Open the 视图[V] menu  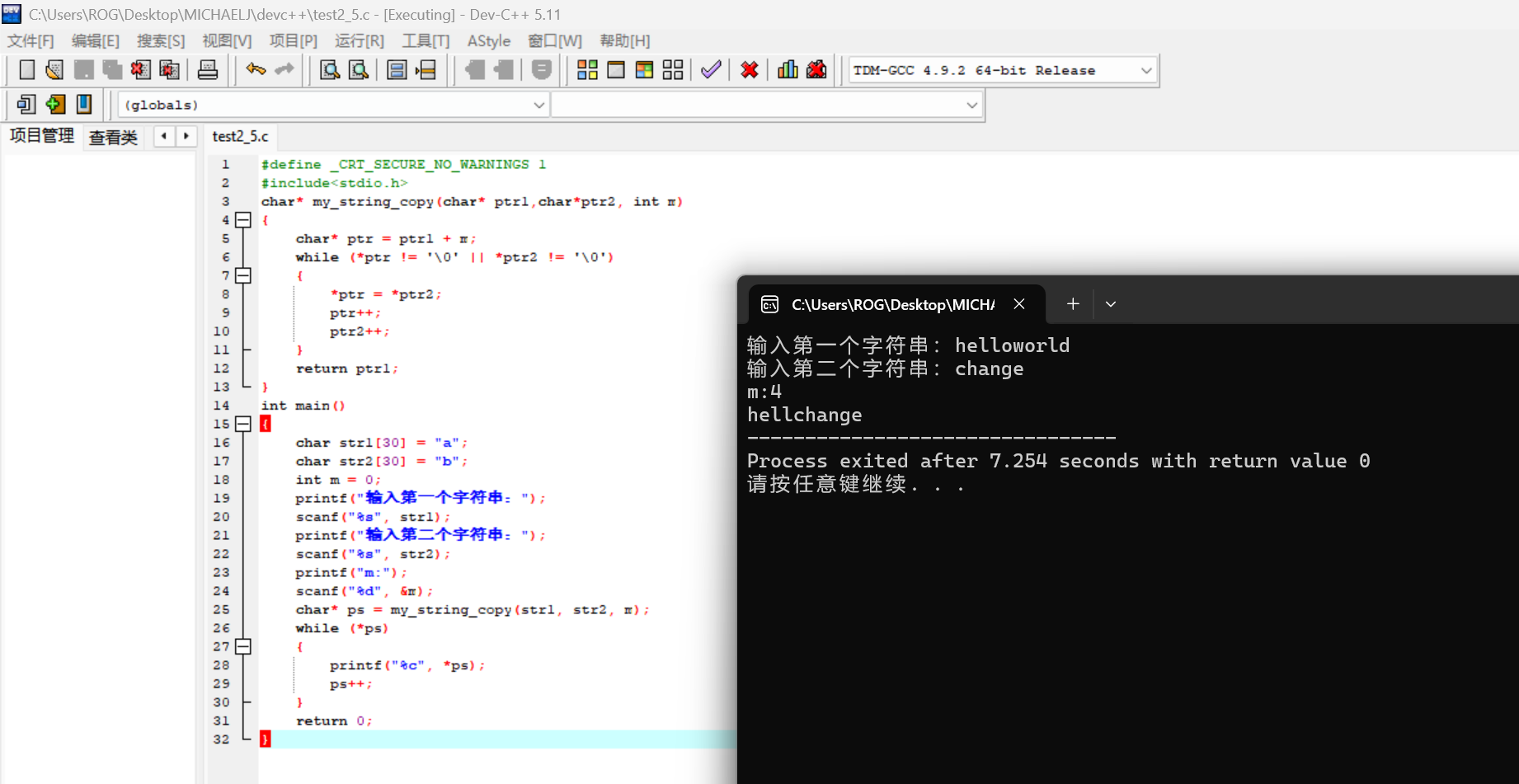tap(227, 41)
